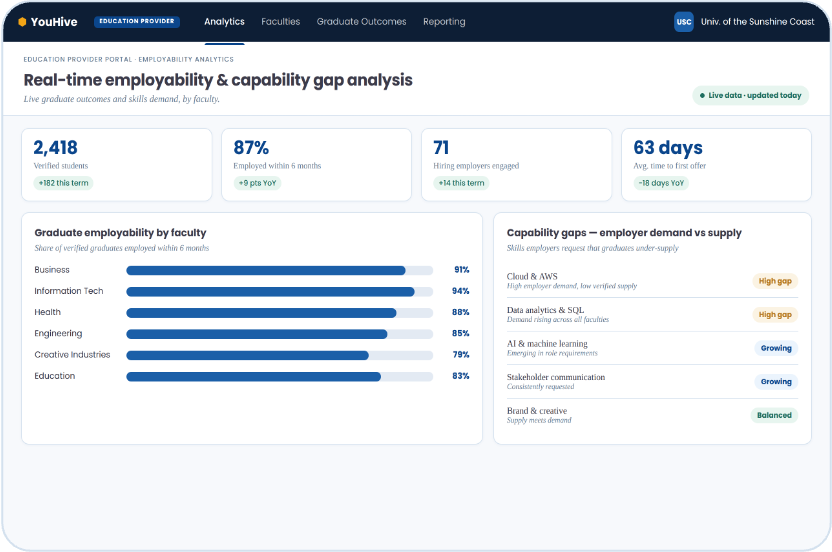This screenshot has width=832, height=552.
Task: Open the Data analytics & SQL row
Action: [x=652, y=314]
